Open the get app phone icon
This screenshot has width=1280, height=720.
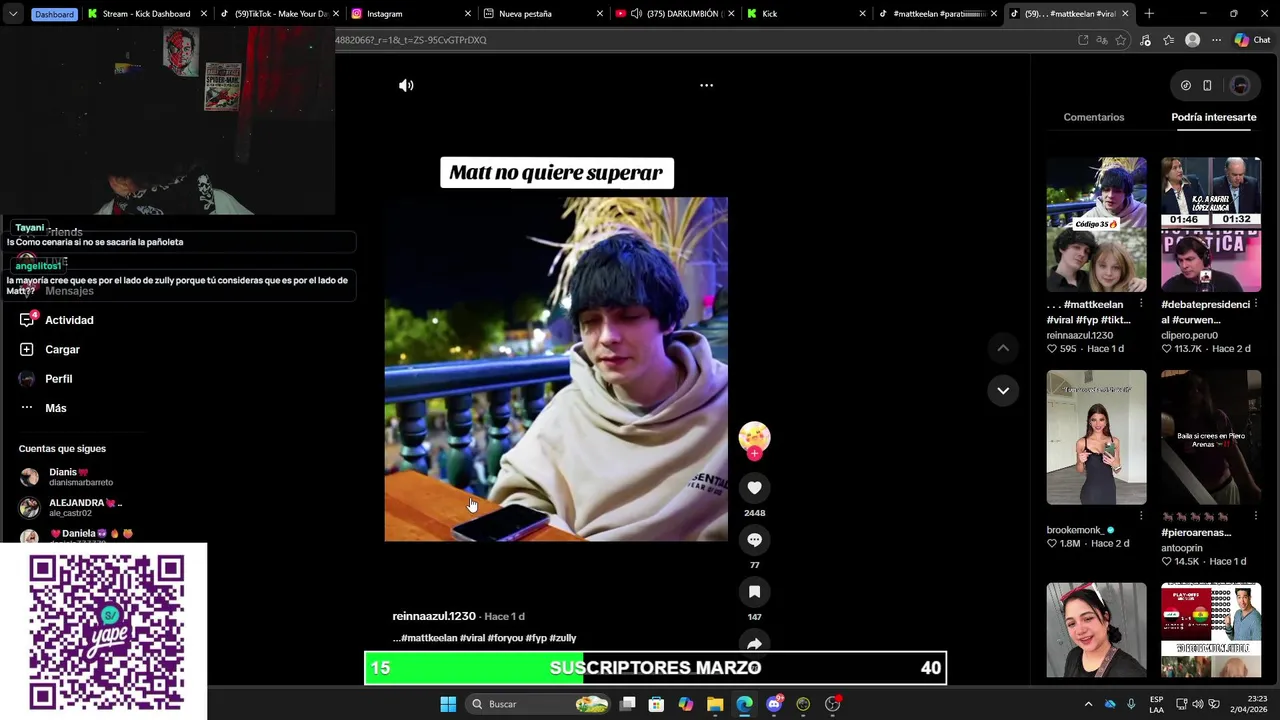point(1207,86)
